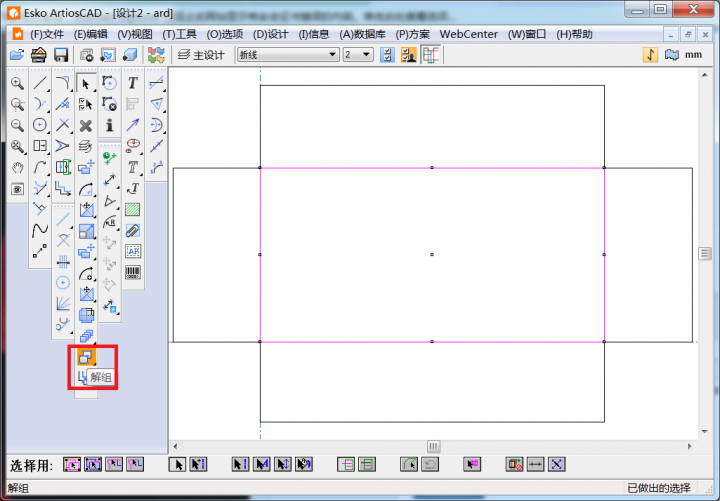The height and width of the screenshot is (501, 720).
Task: Toggle the music note sound button
Action: (x=650, y=54)
